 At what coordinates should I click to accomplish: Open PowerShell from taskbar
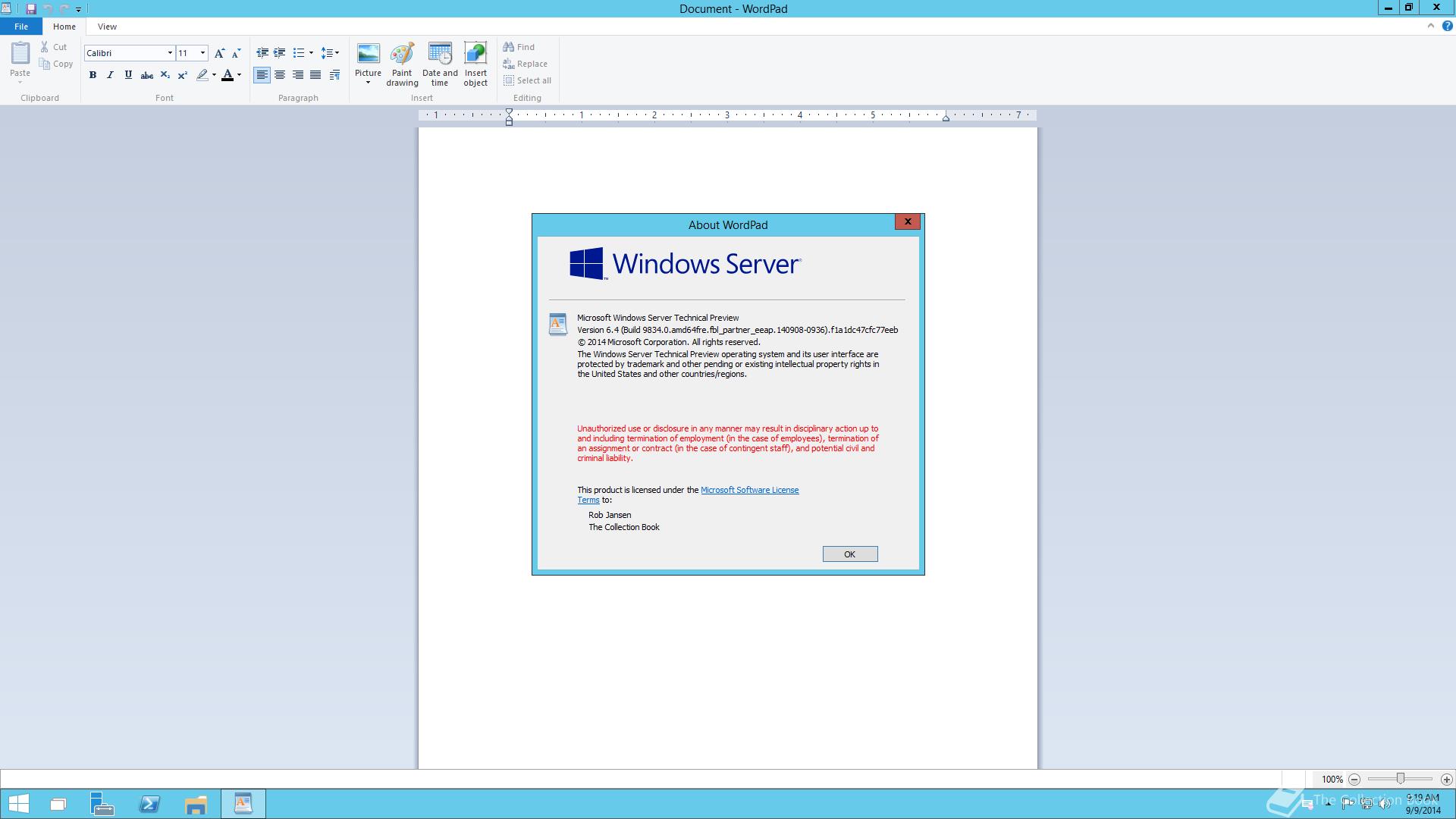149,804
